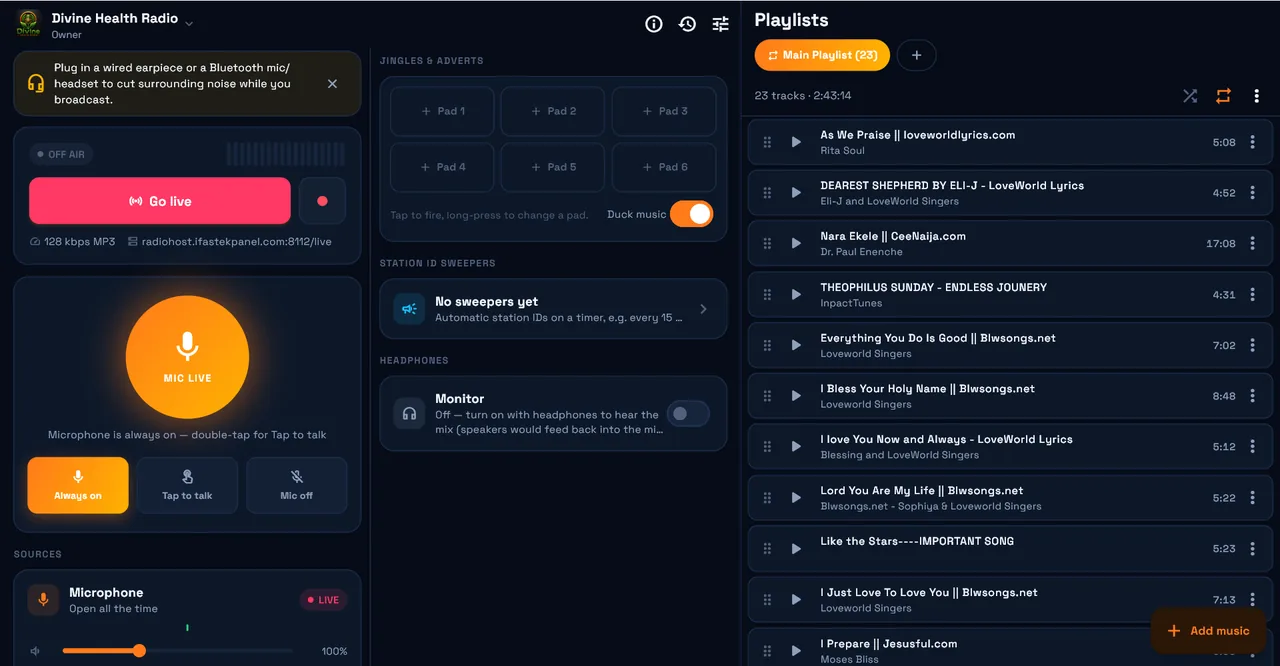The image size is (1280, 666).
Task: Select Tap to talk mic mode
Action: click(x=188, y=485)
